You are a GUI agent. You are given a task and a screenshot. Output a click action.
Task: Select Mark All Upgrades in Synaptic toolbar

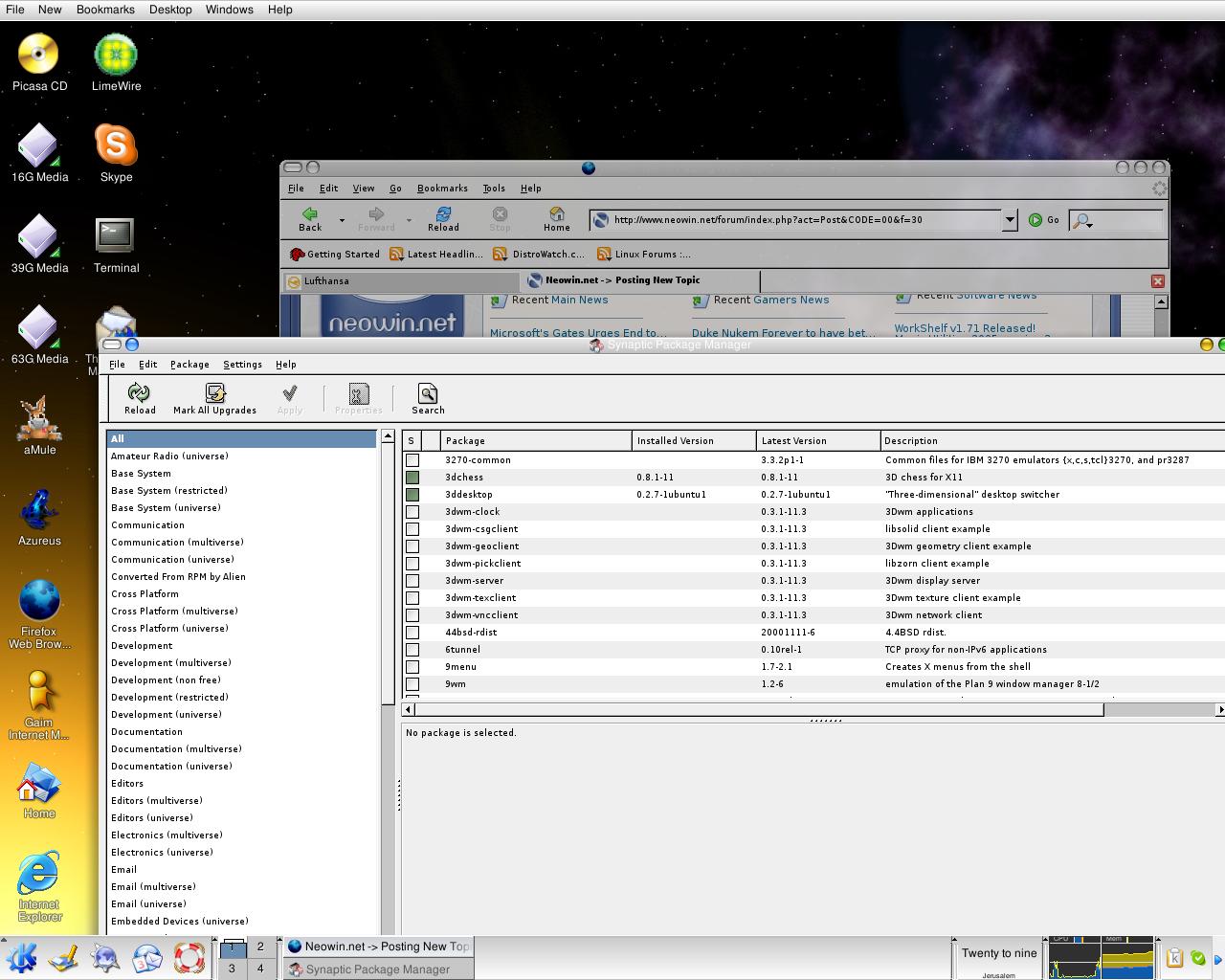(214, 397)
